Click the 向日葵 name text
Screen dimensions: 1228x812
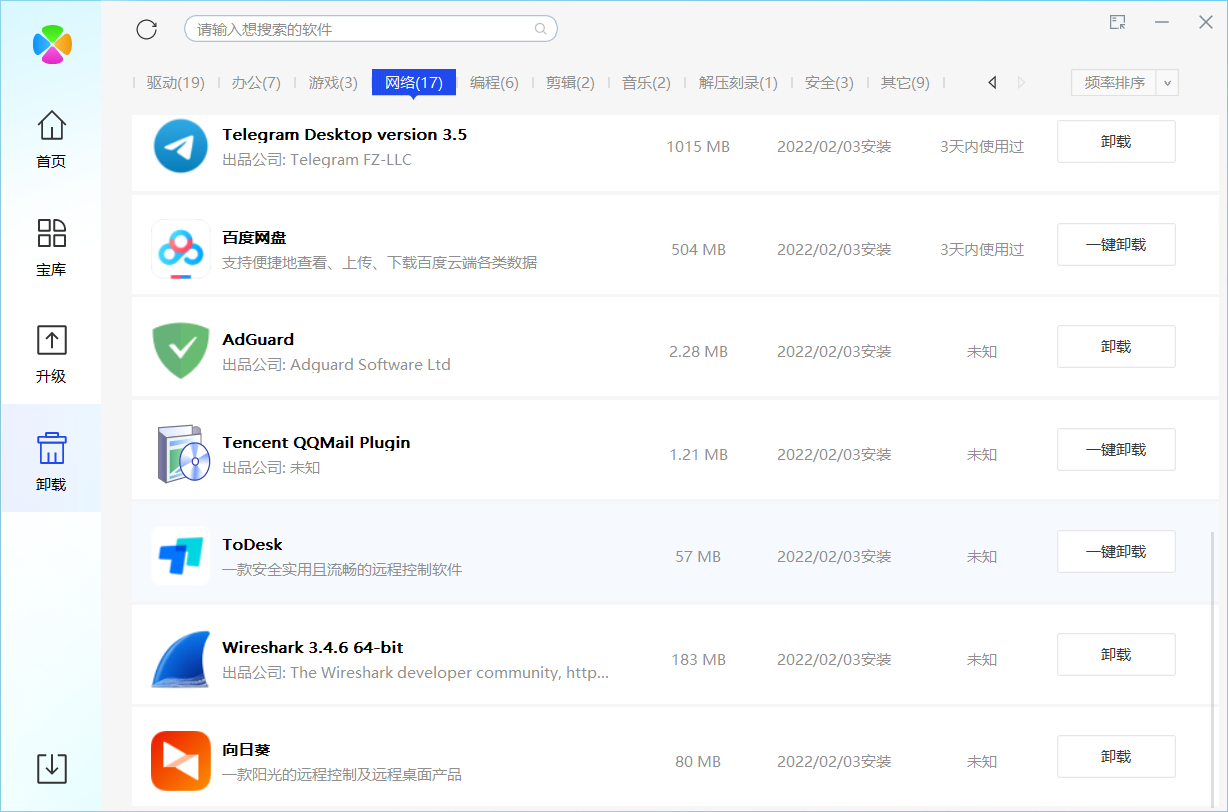tap(246, 749)
